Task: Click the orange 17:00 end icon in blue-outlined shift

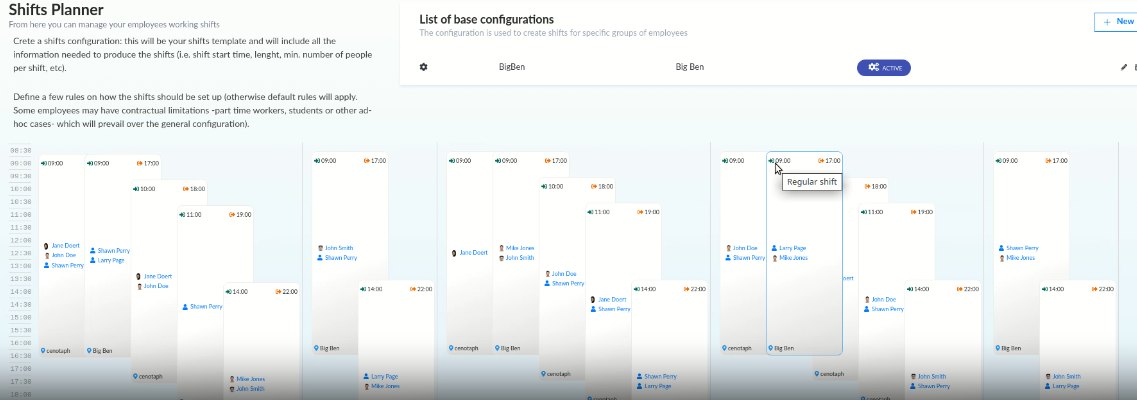Action: click(821, 161)
